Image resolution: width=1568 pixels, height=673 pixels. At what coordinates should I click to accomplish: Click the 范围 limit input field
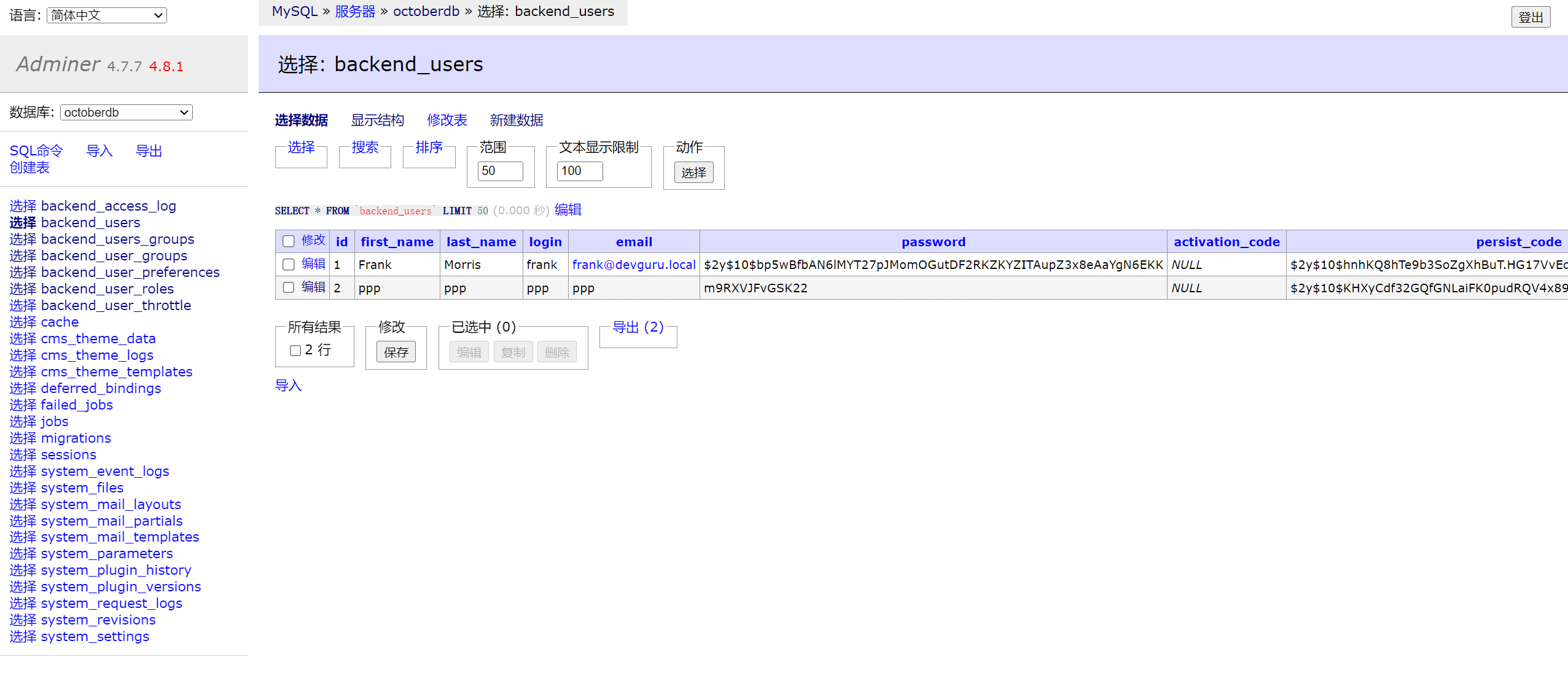(x=500, y=171)
